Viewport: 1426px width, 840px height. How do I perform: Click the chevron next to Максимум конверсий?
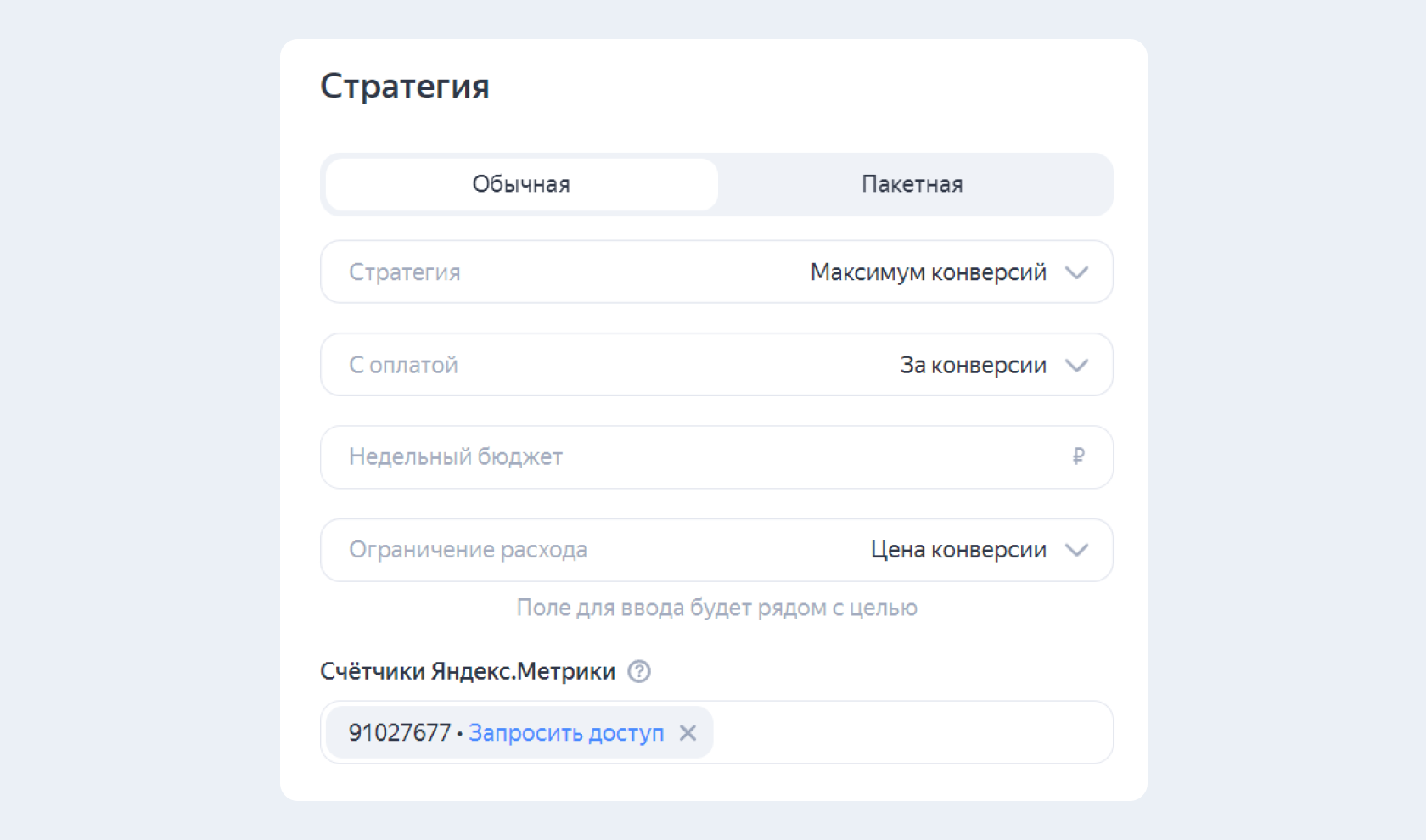(x=1077, y=272)
